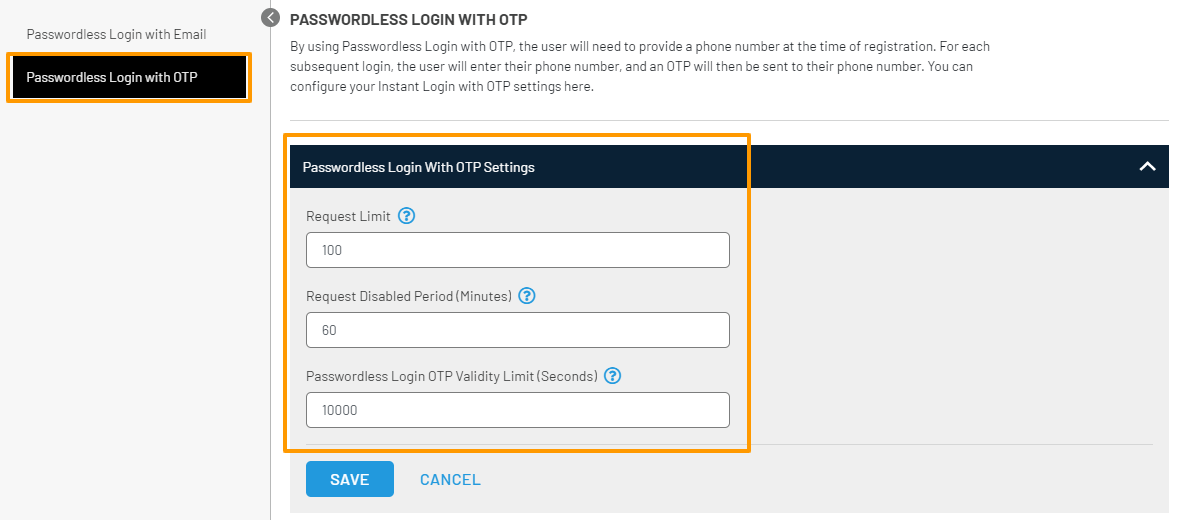
Task: Click the Request Disabled Period input box
Action: click(517, 330)
